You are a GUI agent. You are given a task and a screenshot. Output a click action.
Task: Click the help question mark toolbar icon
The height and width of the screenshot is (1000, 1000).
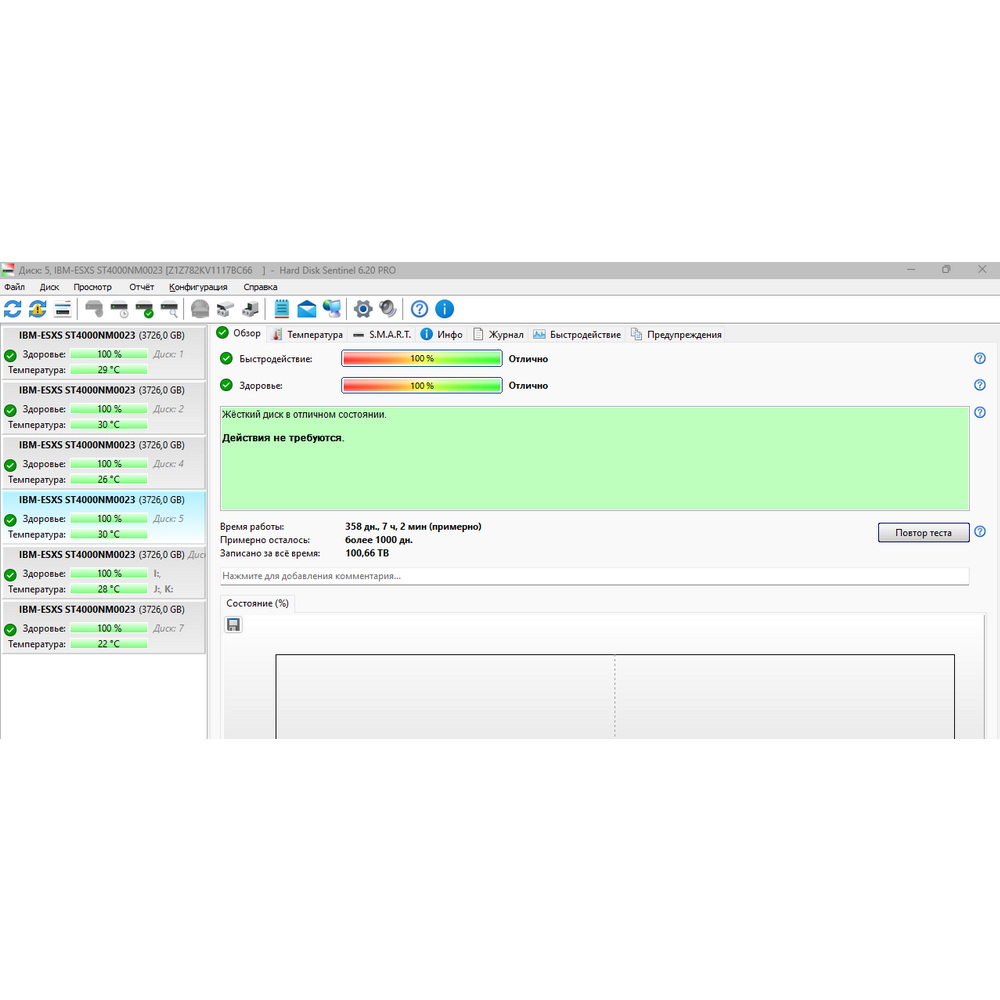pos(419,309)
